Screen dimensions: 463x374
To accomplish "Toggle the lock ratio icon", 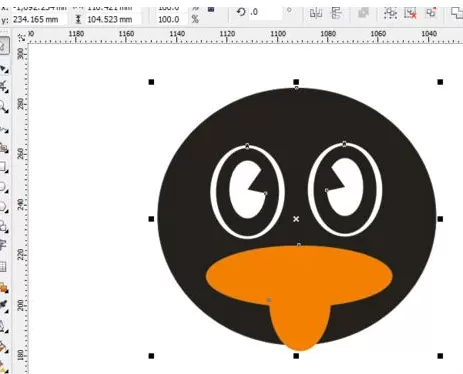I will [211, 9].
